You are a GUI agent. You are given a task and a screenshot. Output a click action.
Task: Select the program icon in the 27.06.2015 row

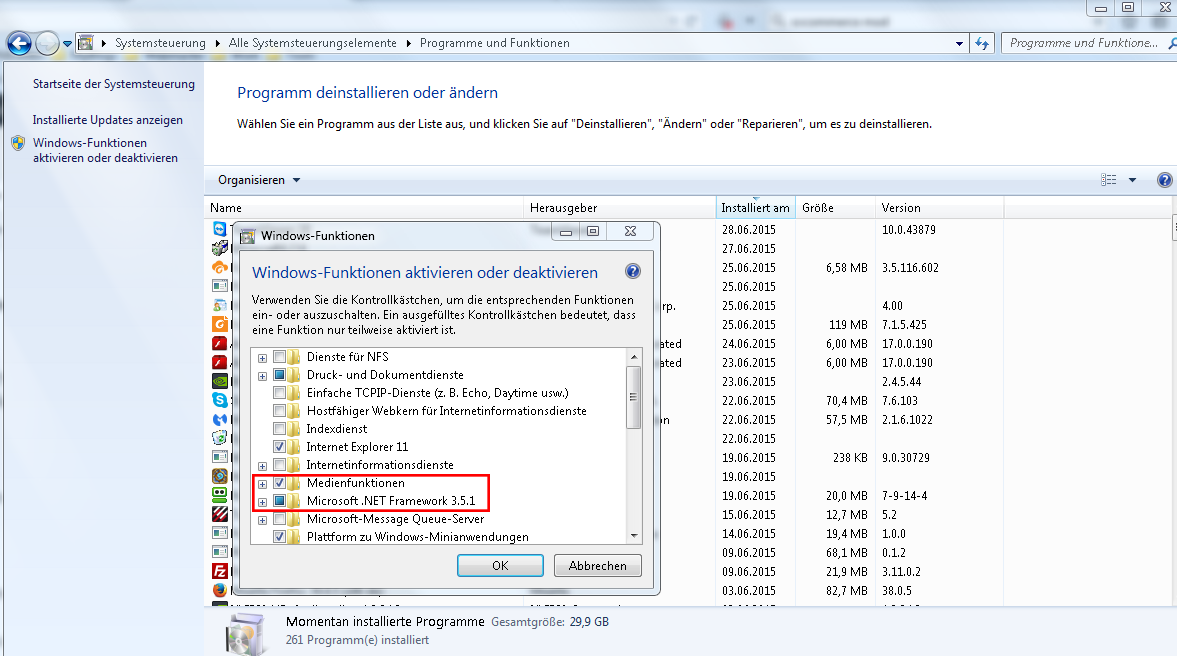[220, 248]
